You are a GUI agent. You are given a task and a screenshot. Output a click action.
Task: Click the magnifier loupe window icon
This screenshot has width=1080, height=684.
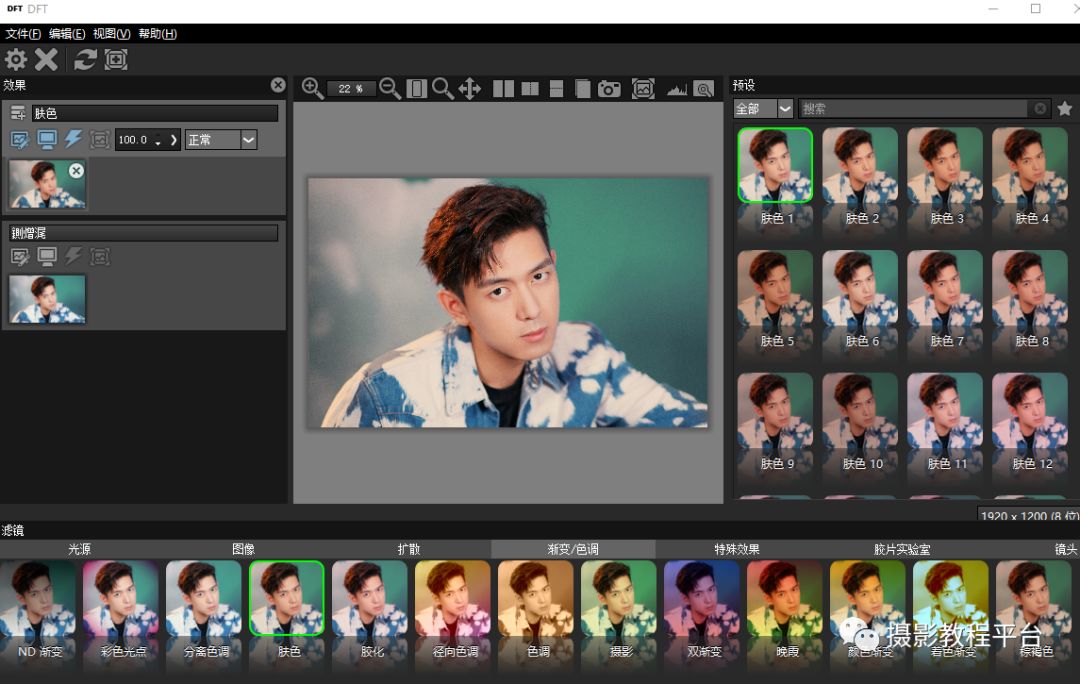[704, 89]
